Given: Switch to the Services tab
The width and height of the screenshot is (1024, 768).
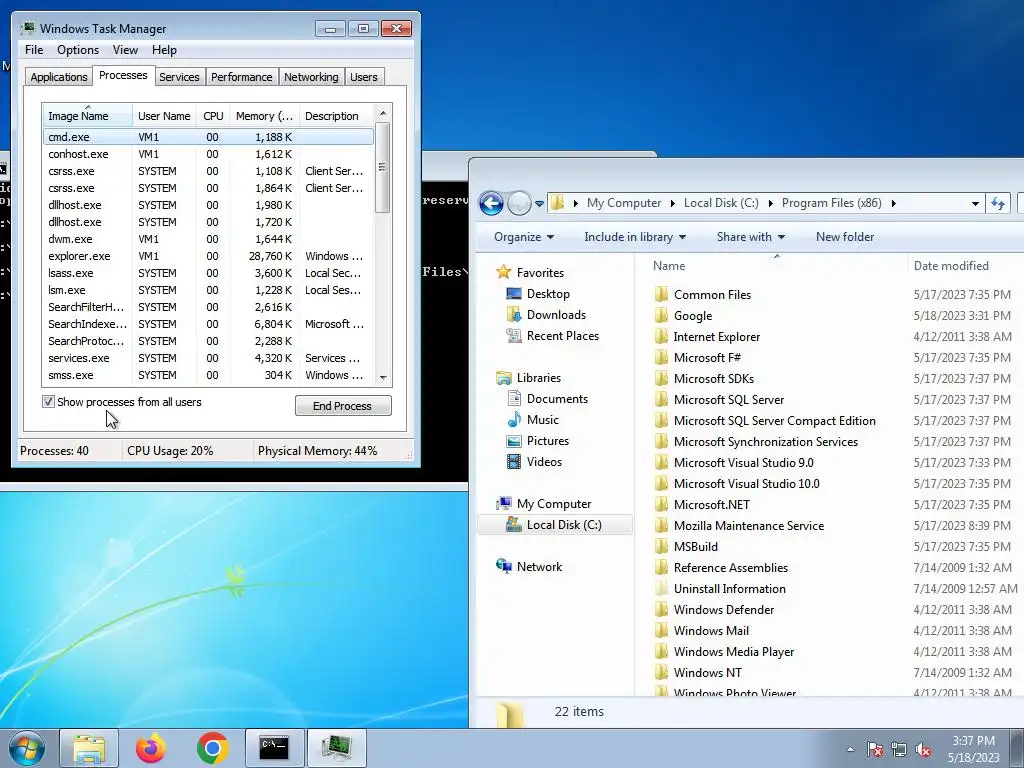Looking at the screenshot, I should pos(179,77).
